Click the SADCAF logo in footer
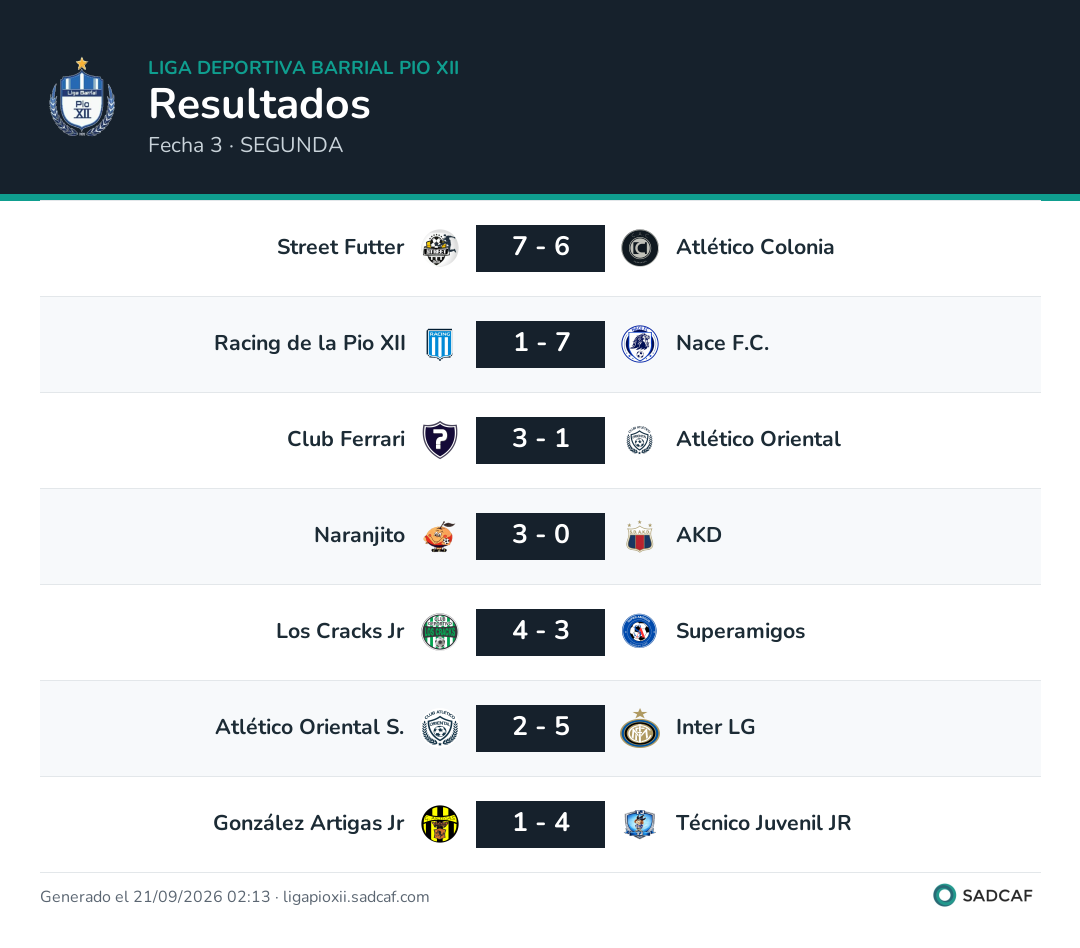Viewport: 1080px width, 948px height. pyautogui.click(x=983, y=896)
